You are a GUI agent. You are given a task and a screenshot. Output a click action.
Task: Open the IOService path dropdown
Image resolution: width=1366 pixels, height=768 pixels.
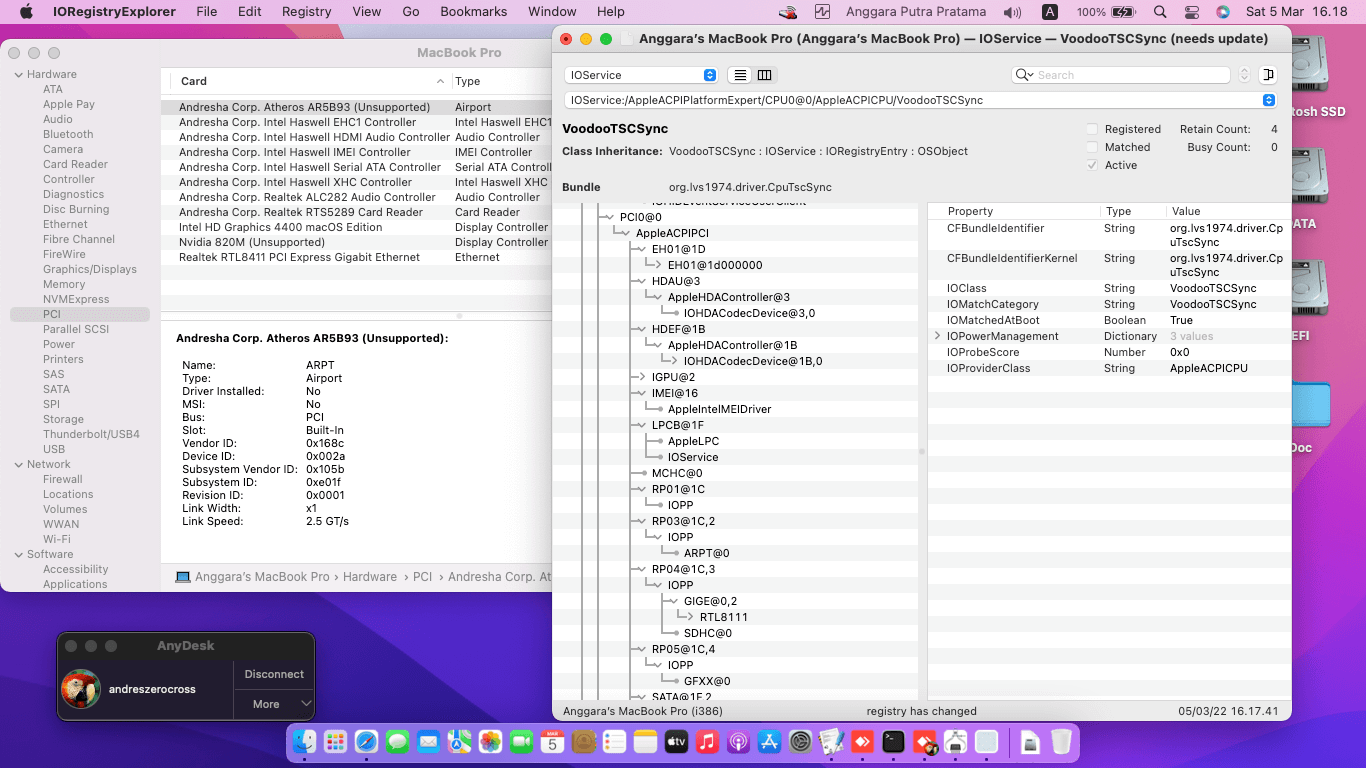(x=920, y=100)
